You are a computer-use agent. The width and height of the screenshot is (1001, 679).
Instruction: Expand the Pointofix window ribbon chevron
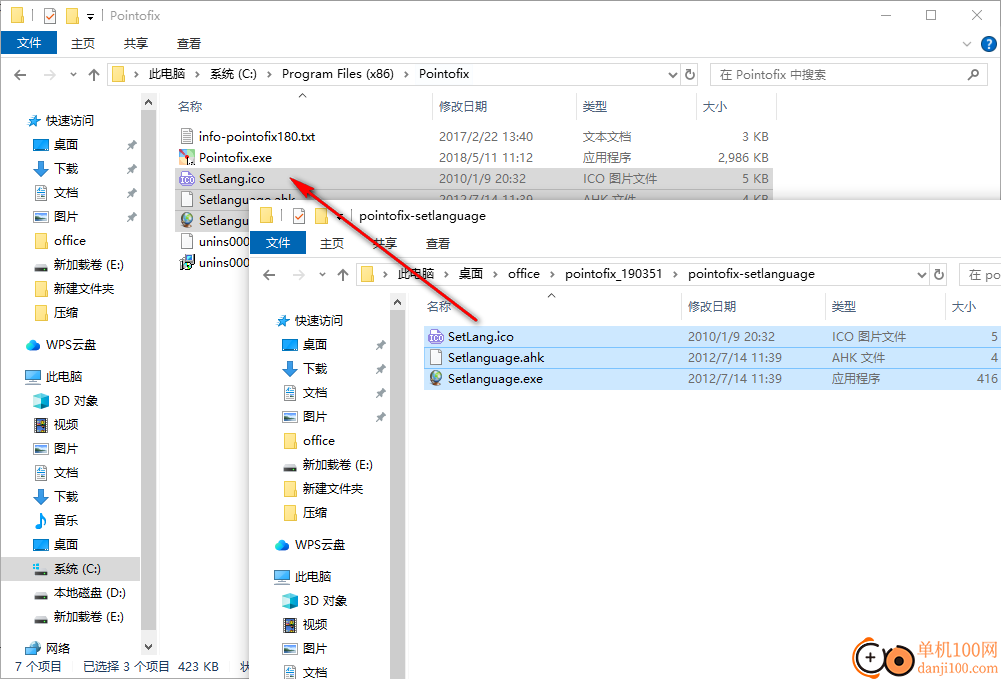[x=967, y=44]
